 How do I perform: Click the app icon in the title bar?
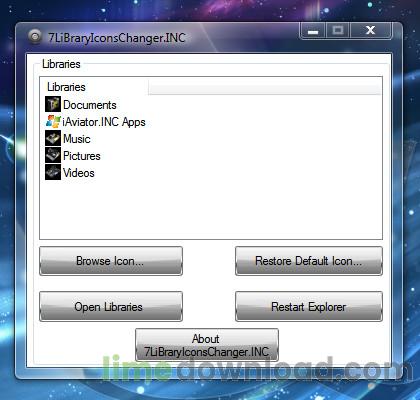point(35,36)
